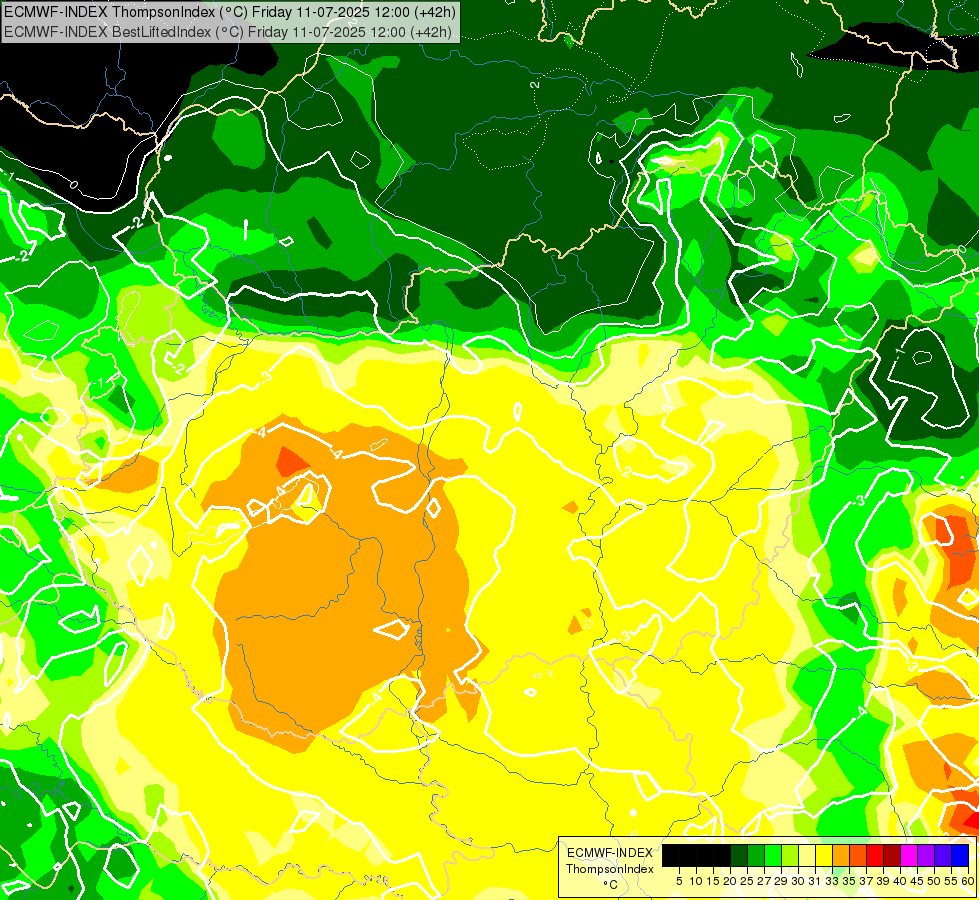Click the legend tick value '30'
This screenshot has width=979, height=900.
tap(798, 881)
